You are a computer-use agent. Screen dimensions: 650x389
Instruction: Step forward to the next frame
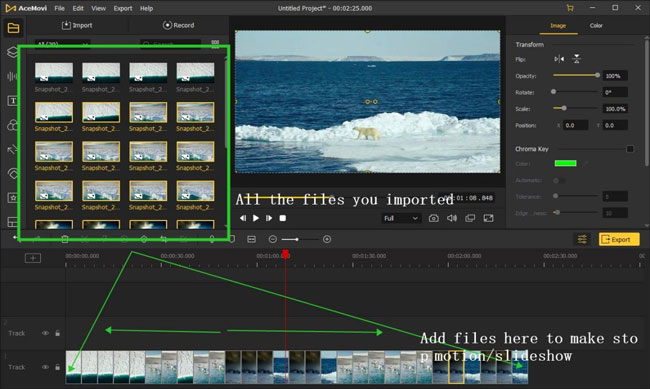point(269,218)
